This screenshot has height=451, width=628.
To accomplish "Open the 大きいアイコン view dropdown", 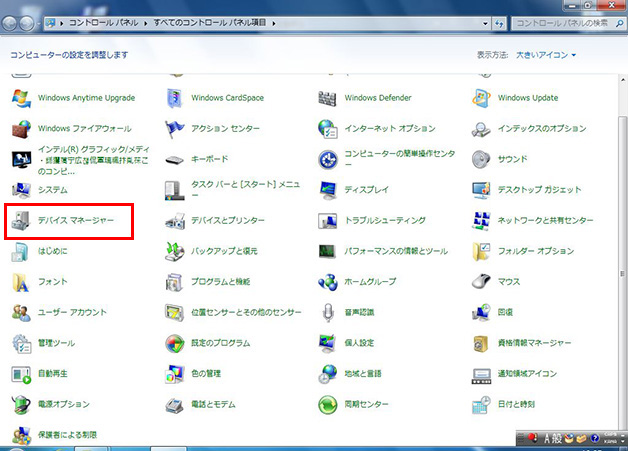I will click(x=546, y=55).
